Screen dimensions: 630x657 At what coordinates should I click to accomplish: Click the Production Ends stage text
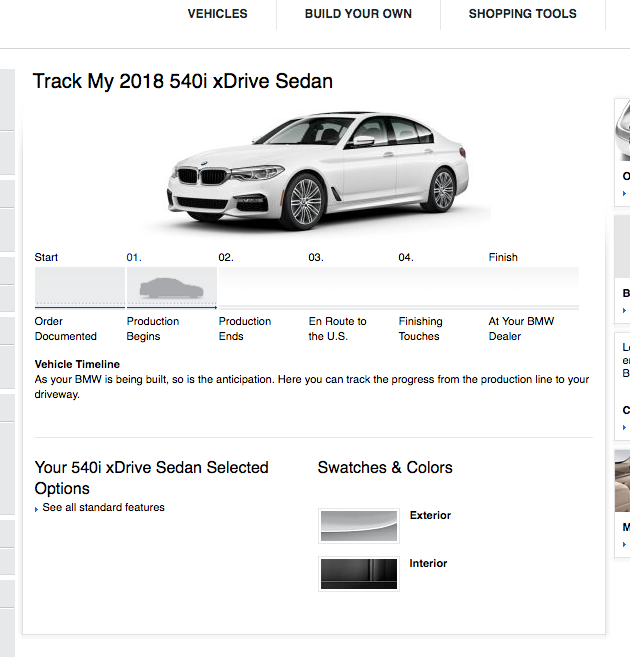tap(245, 329)
